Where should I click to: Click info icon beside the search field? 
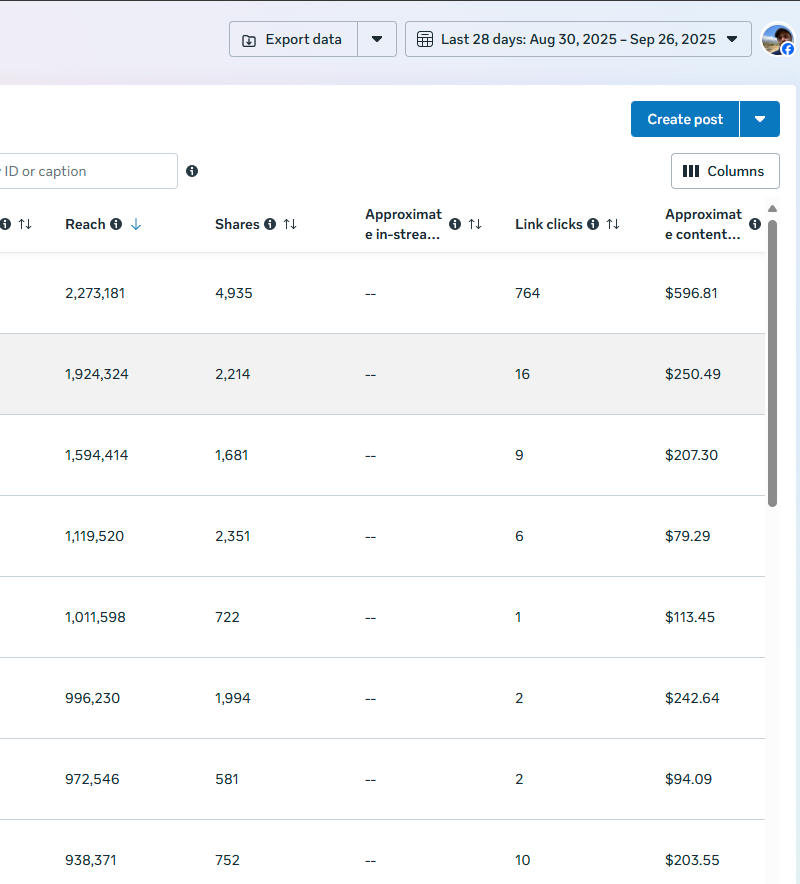click(192, 171)
